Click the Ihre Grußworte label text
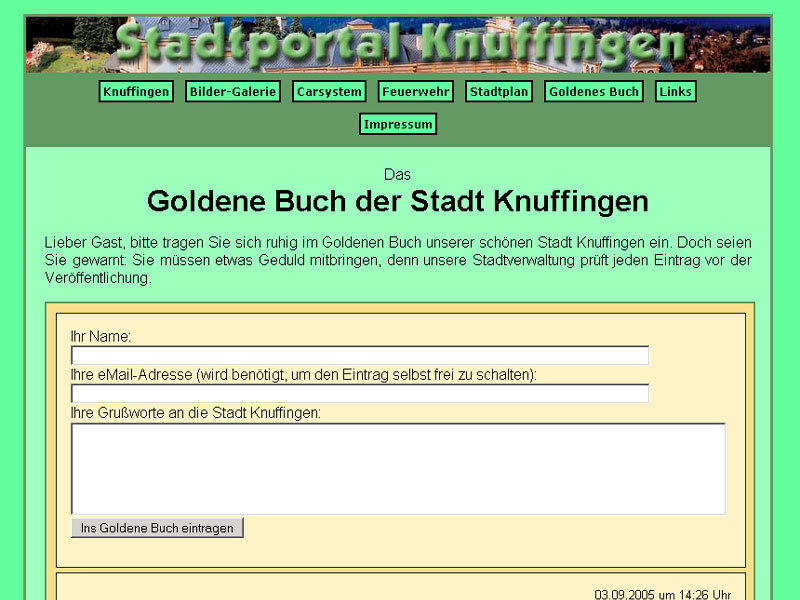Screen dimensions: 800x600 click(196, 412)
